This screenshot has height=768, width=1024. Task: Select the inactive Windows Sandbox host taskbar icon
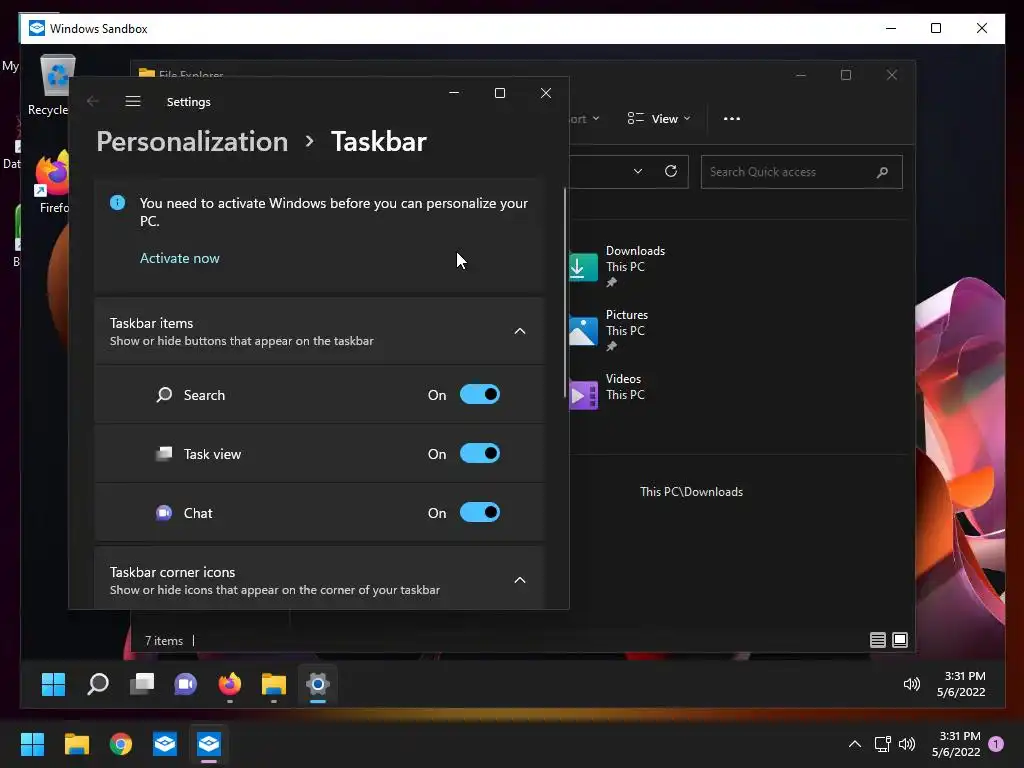(x=165, y=744)
